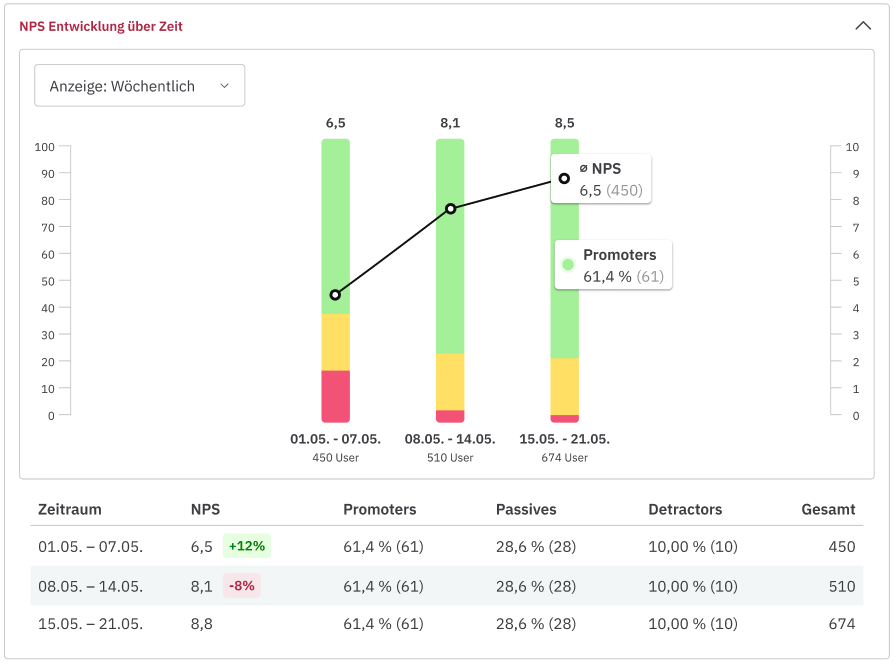Click the Promoters column header
Viewport: 896px width, 665px height.
[380, 509]
